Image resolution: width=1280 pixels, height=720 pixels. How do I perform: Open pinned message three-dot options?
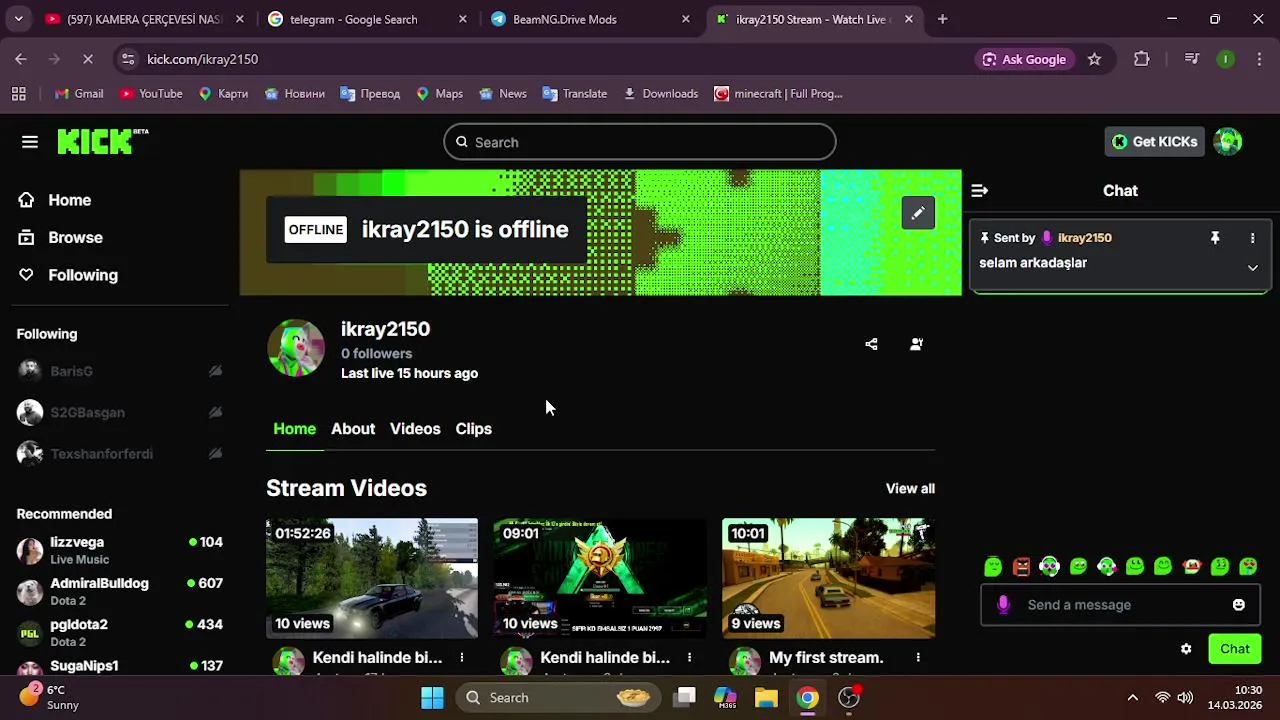(x=1252, y=238)
